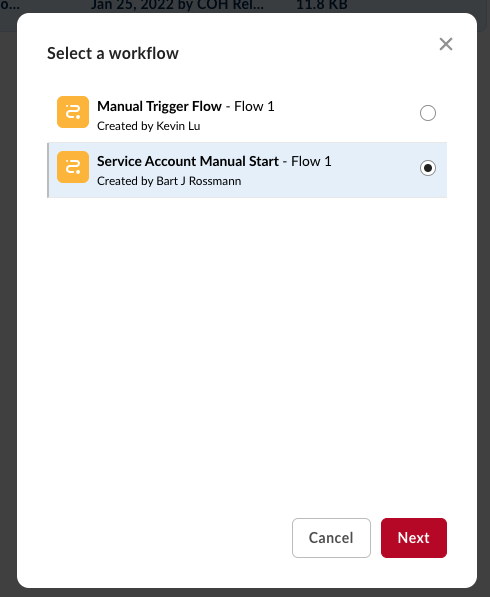Choose the Manual Trigger Flow title text
The height and width of the screenshot is (597, 490).
[x=159, y=106]
